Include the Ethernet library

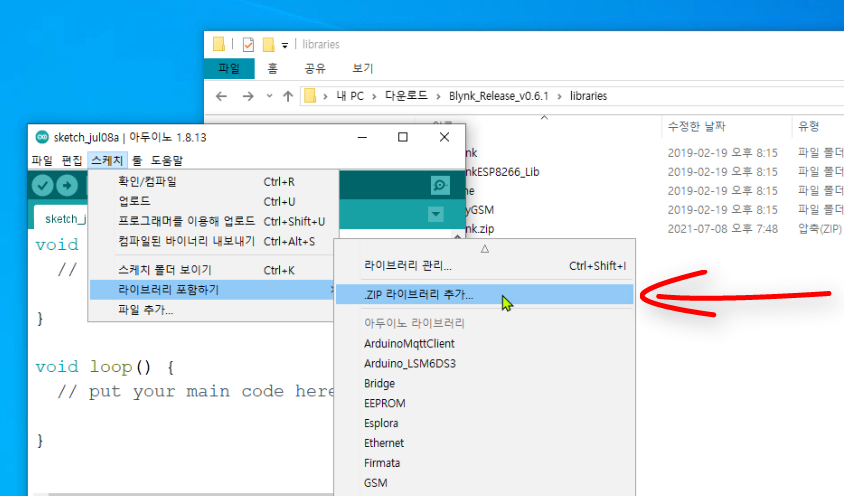click(x=484, y=443)
